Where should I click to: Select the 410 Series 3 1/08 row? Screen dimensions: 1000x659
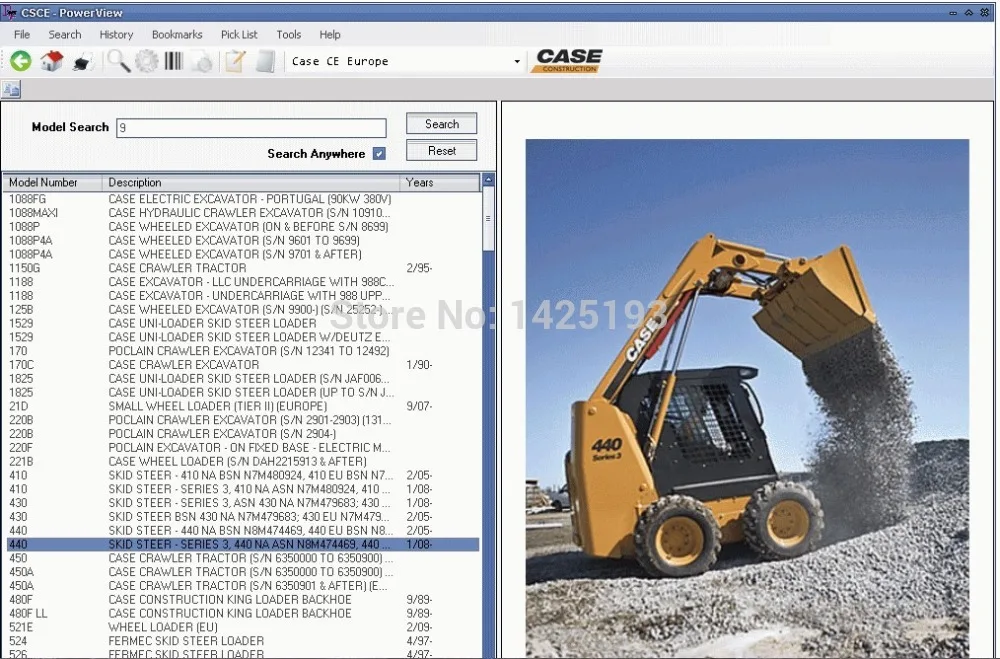[x=242, y=489]
